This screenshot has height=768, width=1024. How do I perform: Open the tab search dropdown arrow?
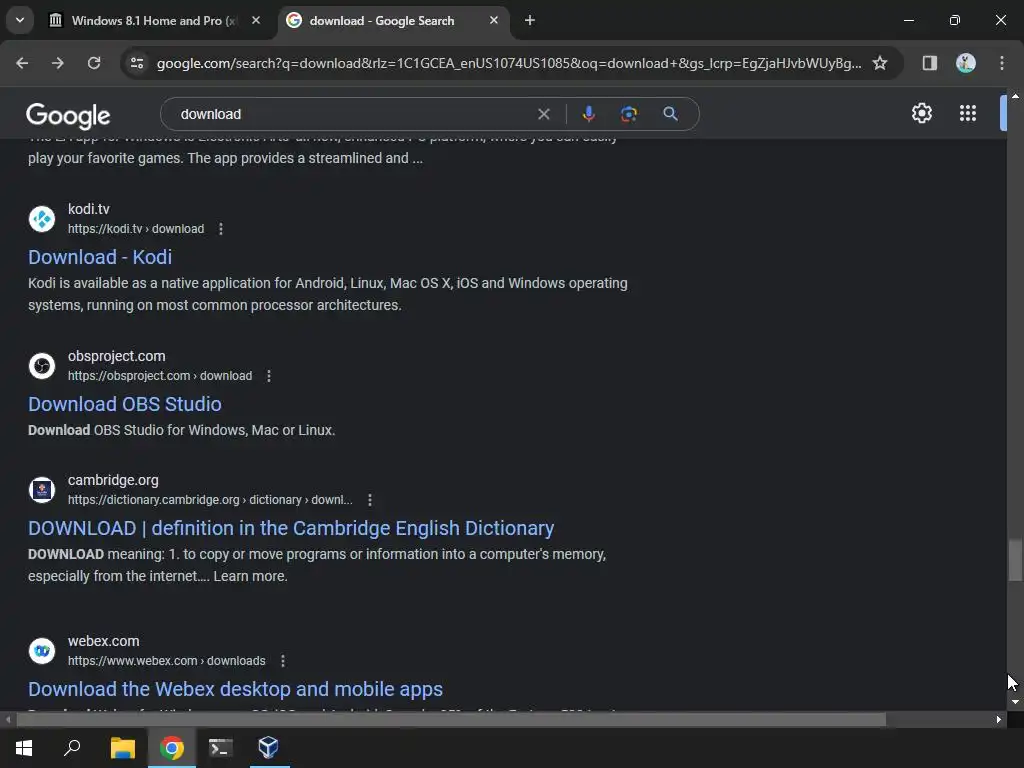coord(20,20)
